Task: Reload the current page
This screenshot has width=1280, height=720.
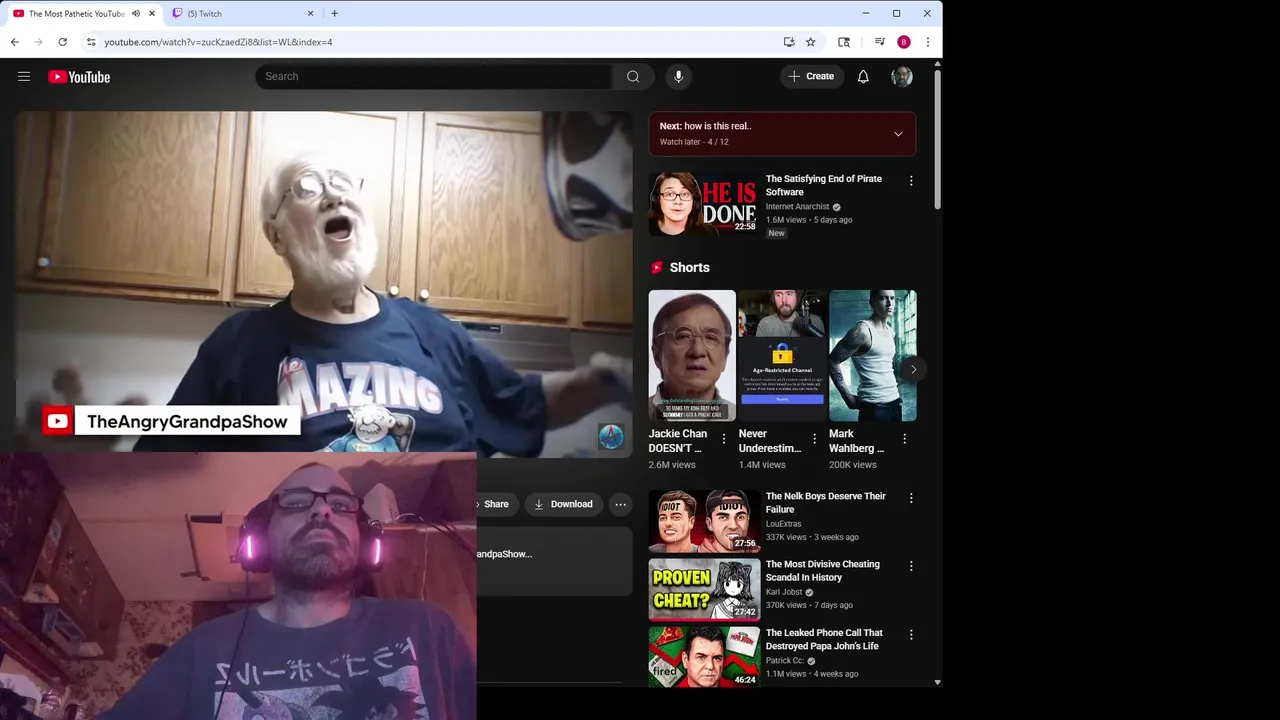Action: (62, 42)
